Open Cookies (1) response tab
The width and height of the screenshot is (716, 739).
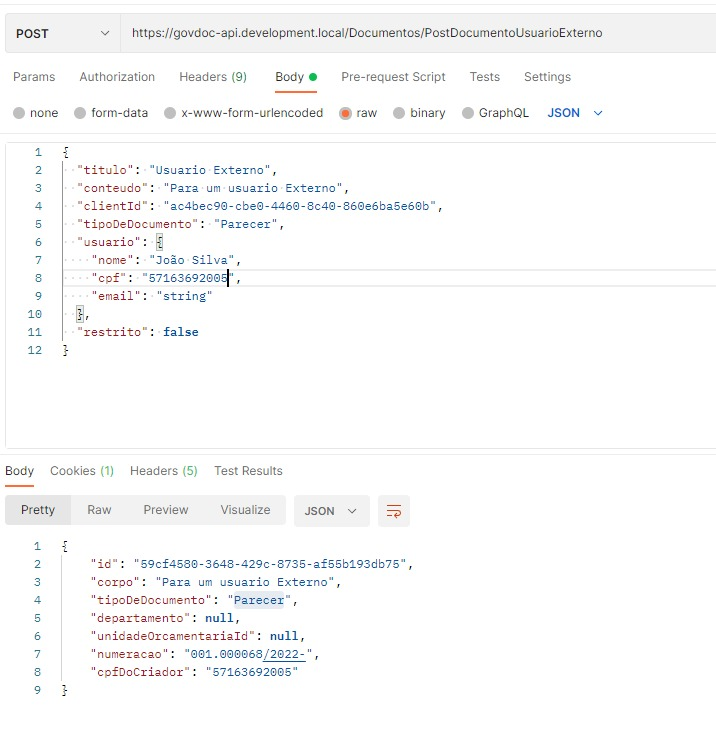pos(82,471)
